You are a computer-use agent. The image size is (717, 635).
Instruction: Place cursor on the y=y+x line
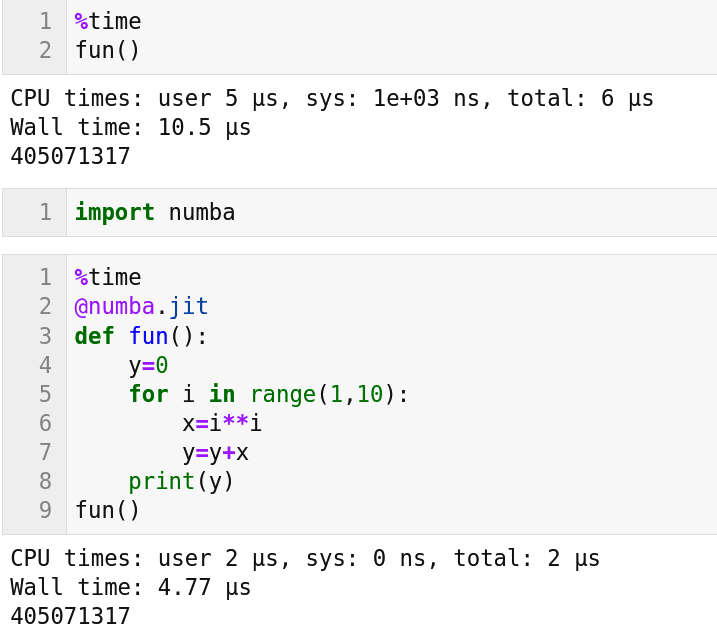click(x=215, y=452)
